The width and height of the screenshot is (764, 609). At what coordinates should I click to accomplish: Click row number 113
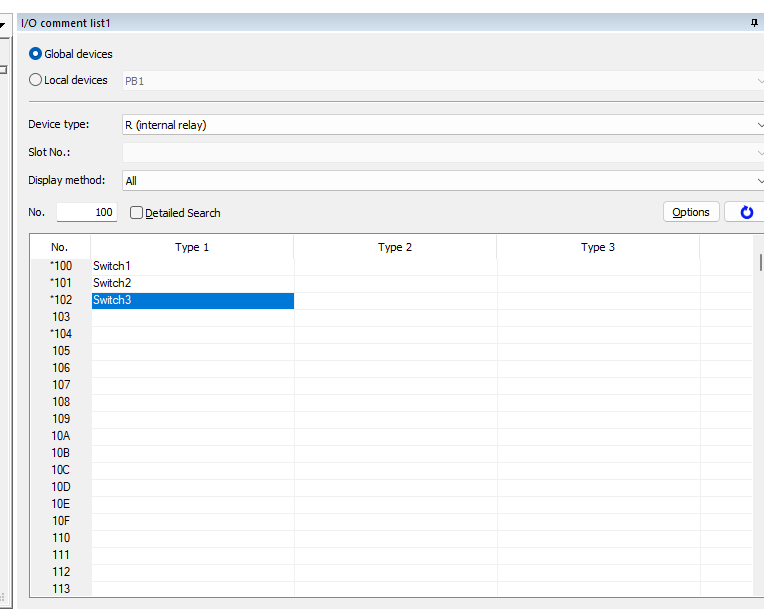tap(61, 589)
